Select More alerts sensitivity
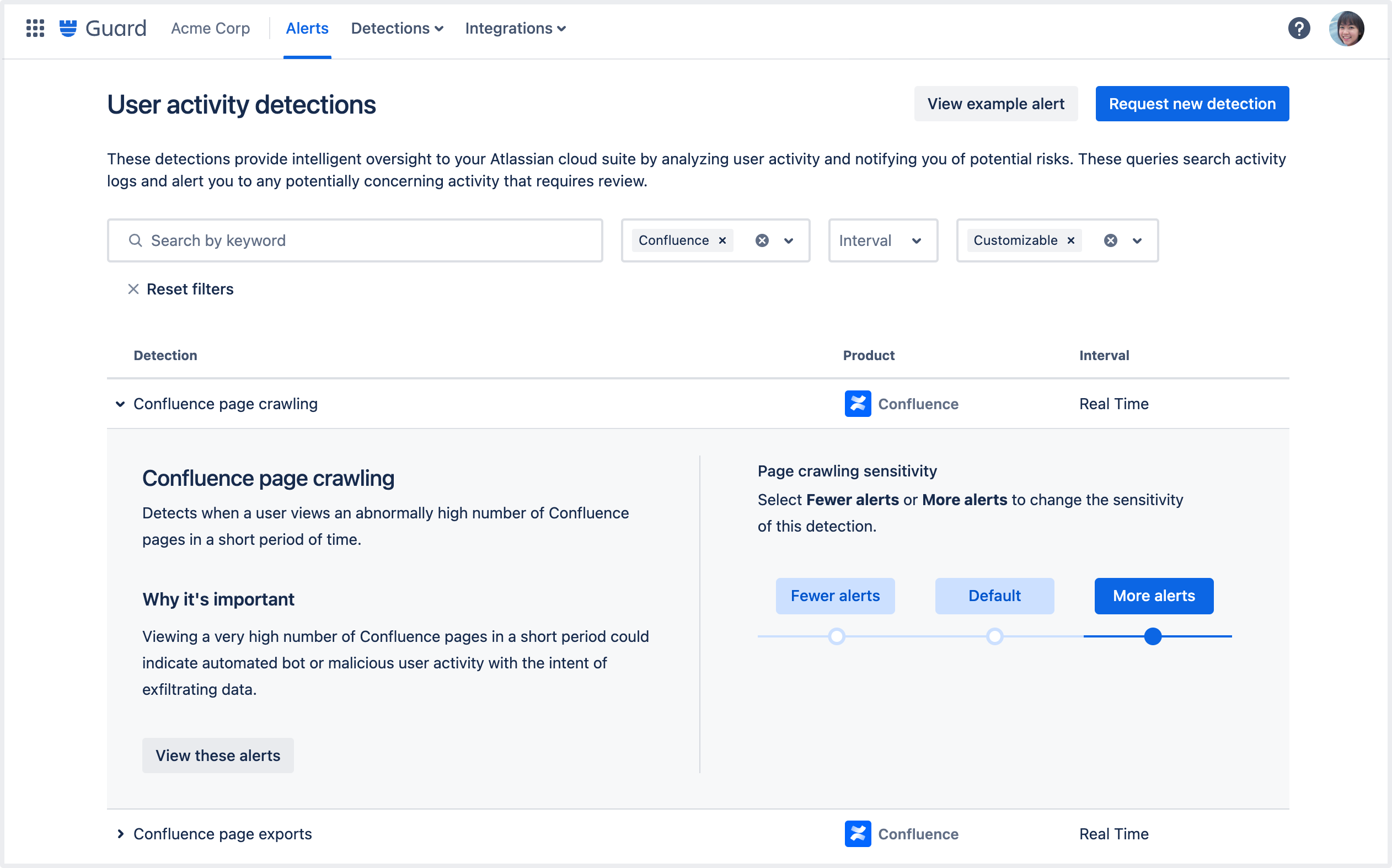Image resolution: width=1392 pixels, height=868 pixels. tap(1154, 596)
